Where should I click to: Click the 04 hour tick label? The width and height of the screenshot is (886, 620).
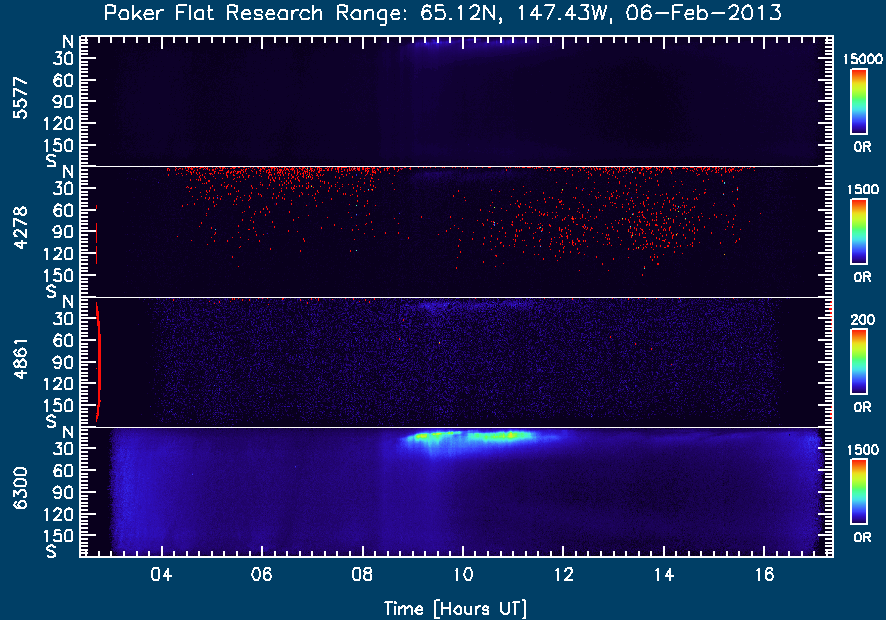(162, 575)
